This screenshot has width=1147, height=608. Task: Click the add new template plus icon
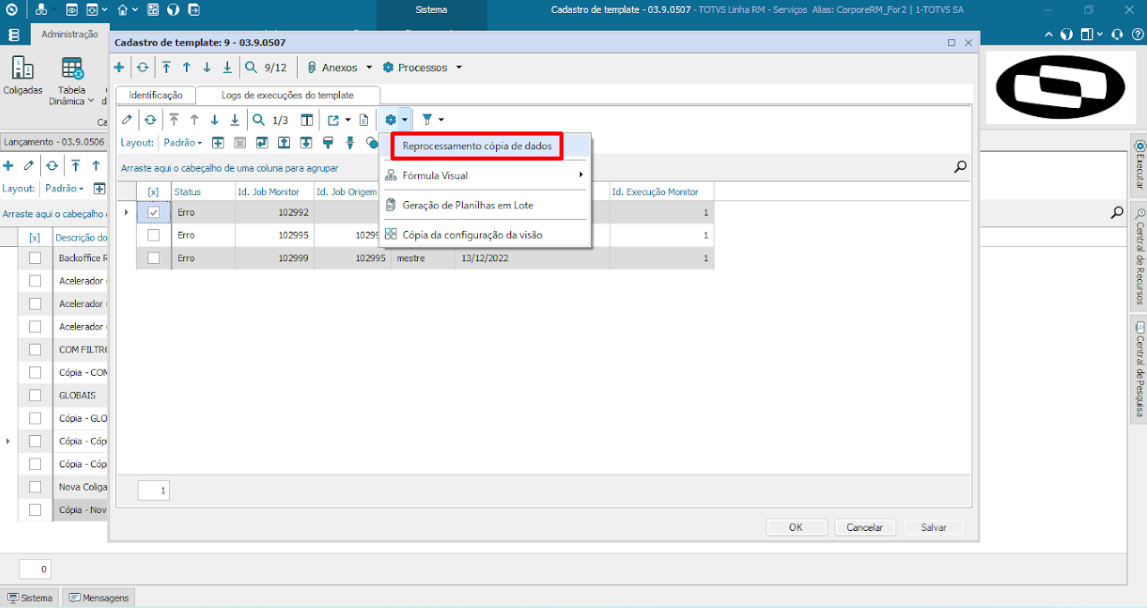[119, 68]
